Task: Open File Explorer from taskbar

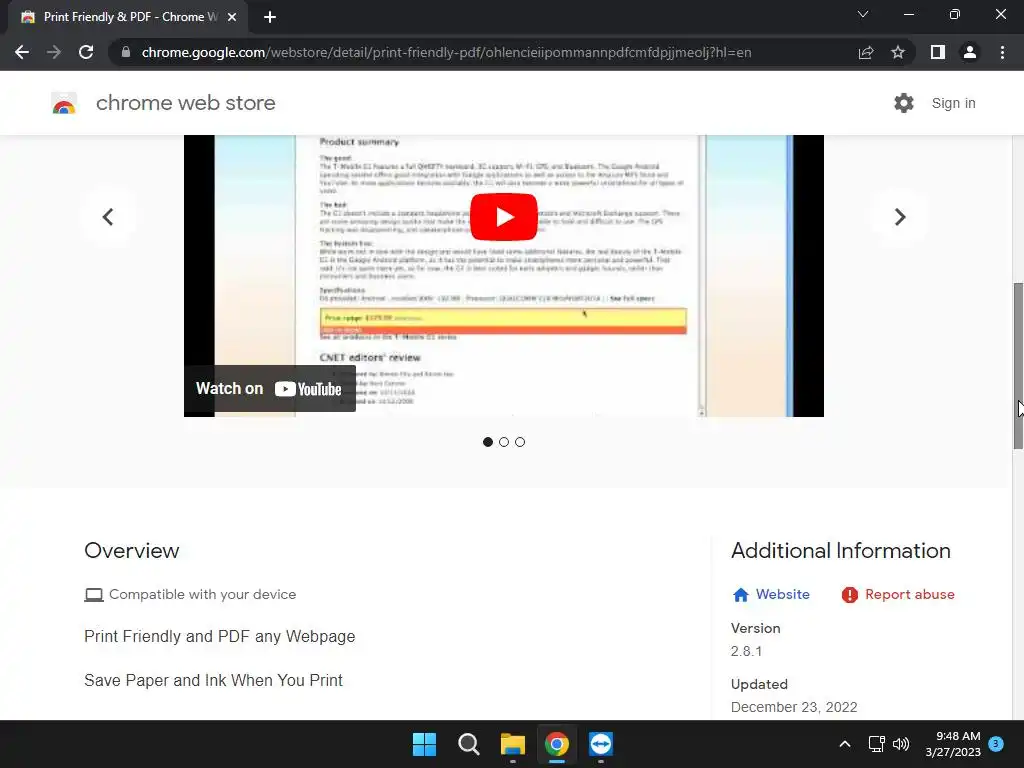Action: tap(513, 744)
